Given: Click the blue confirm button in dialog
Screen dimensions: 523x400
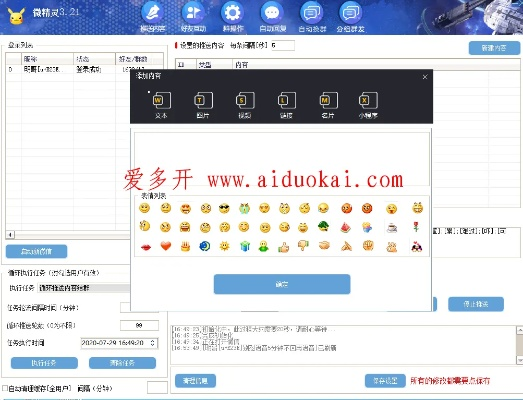Looking at the screenshot, I should pyautogui.click(x=282, y=284).
